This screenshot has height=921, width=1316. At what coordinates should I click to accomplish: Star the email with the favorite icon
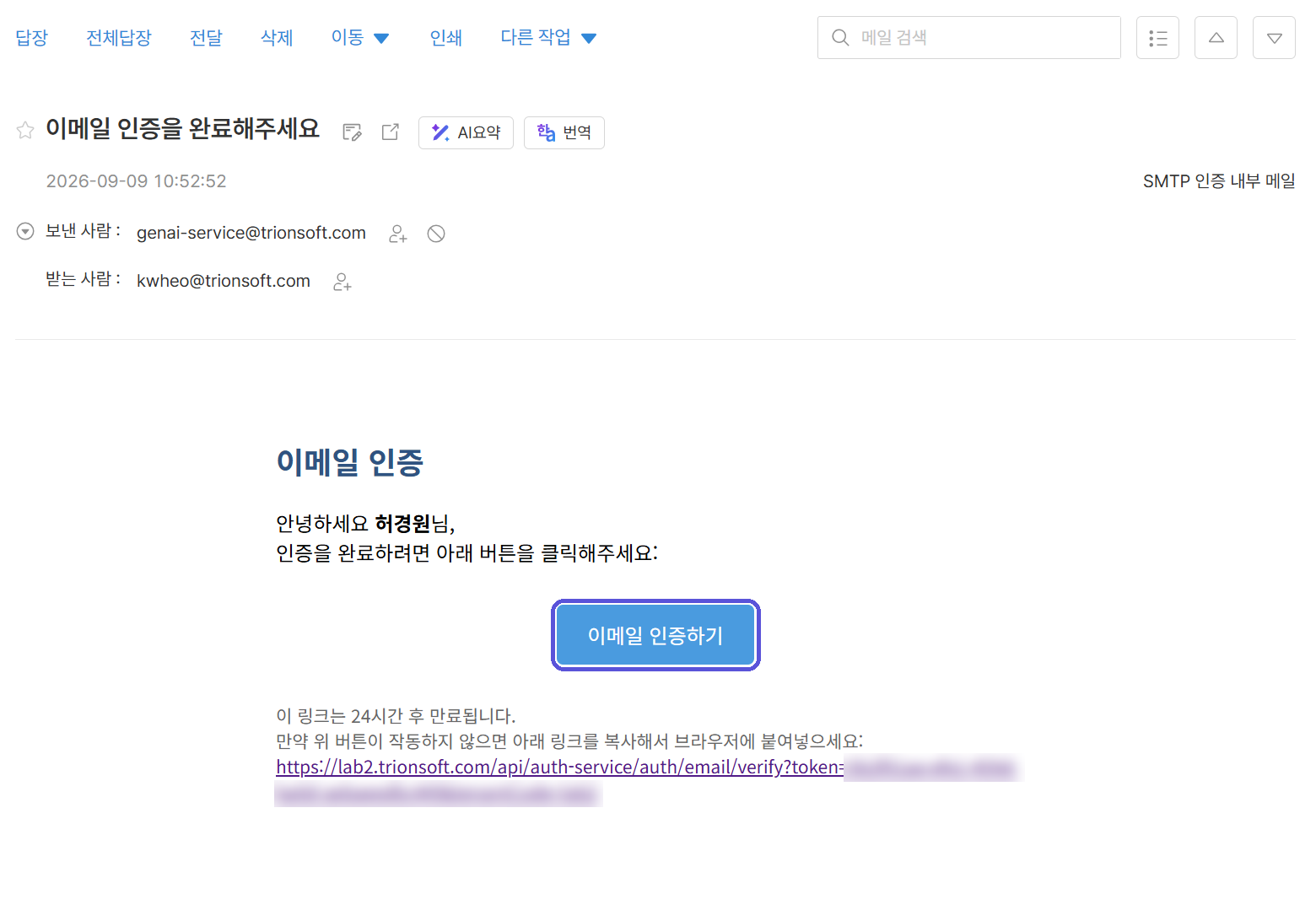tap(25, 130)
